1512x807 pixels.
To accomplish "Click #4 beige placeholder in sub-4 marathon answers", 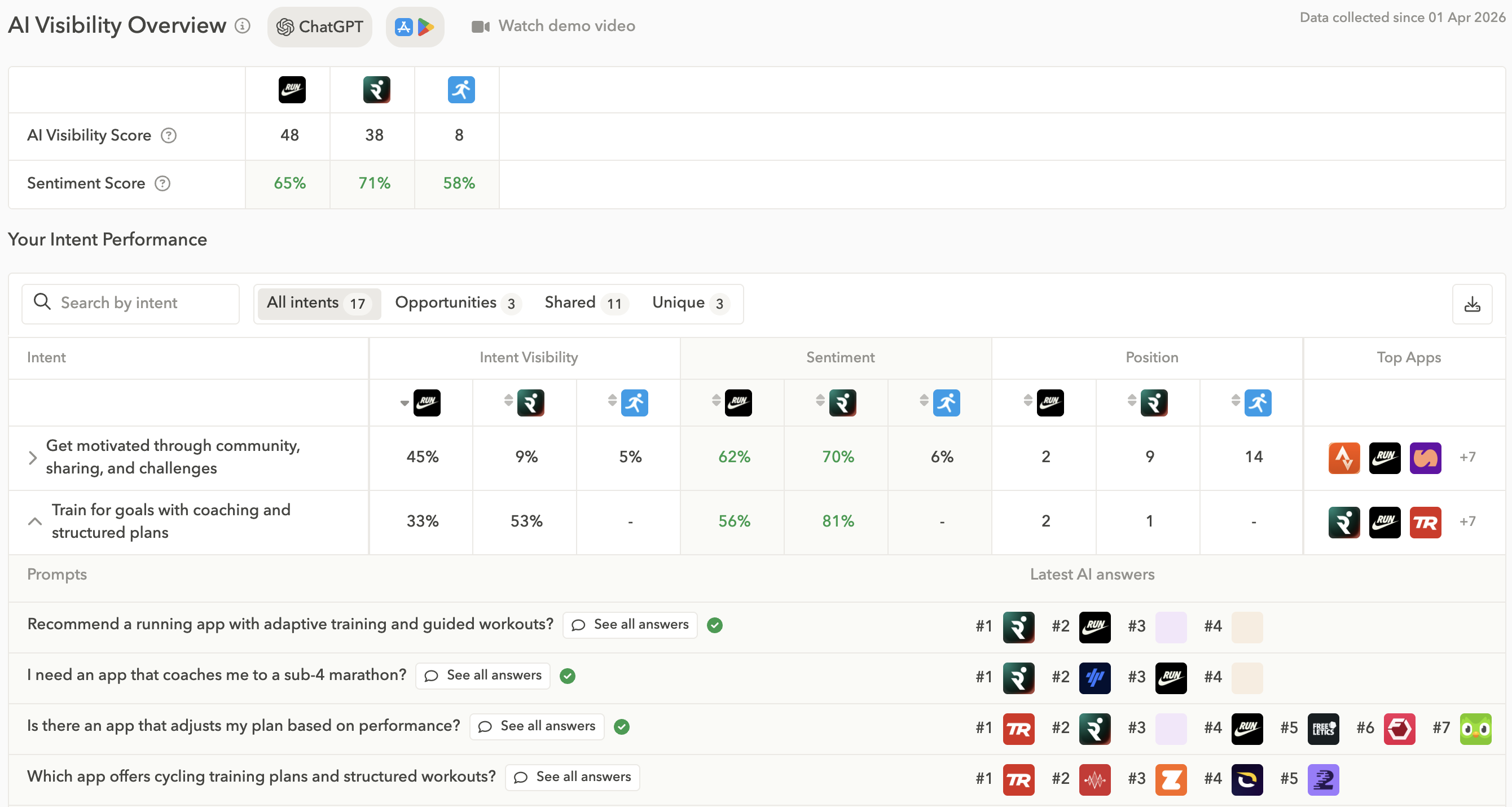I will (x=1247, y=678).
